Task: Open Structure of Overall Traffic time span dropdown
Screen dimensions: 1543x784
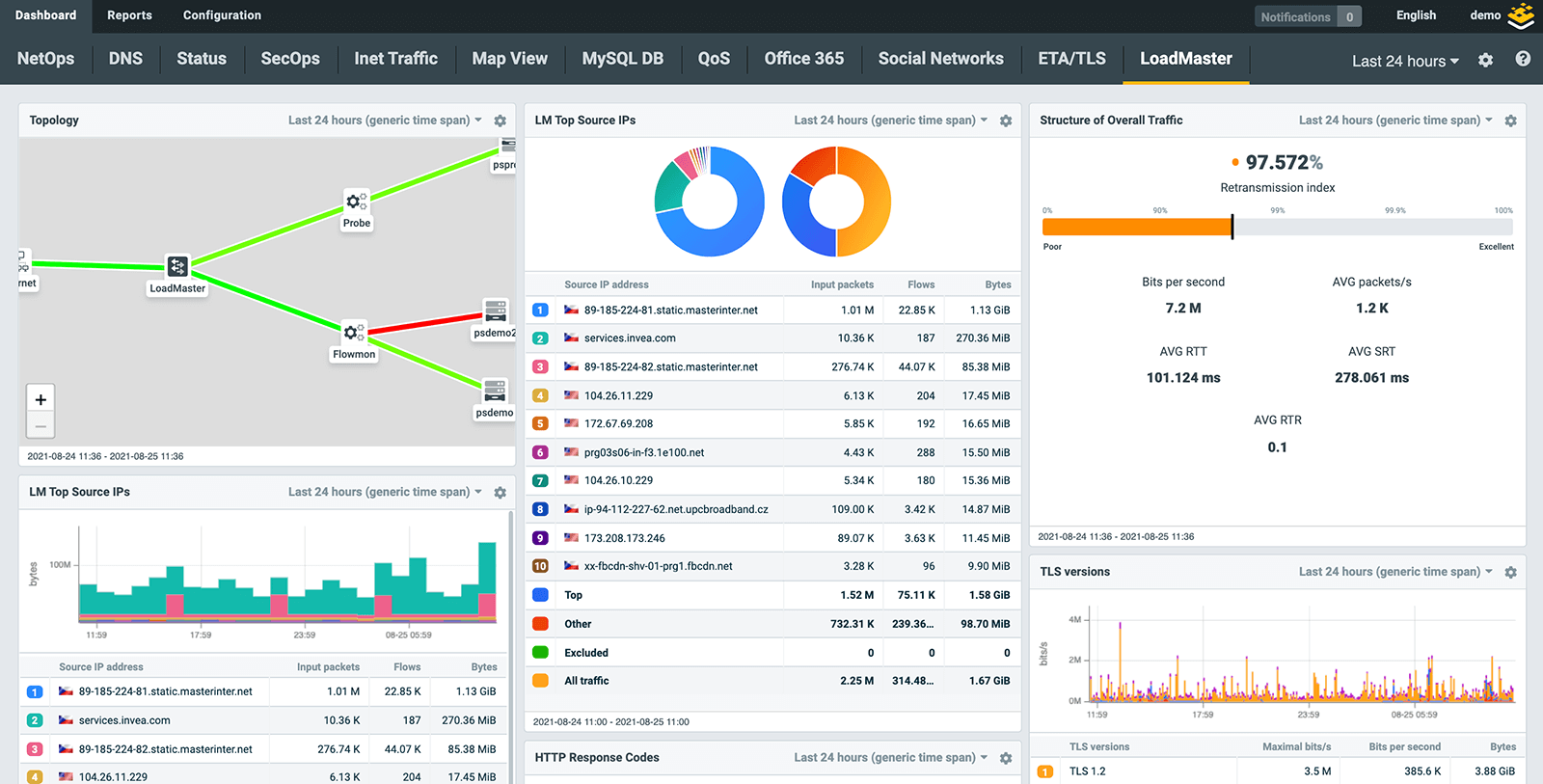Action: coord(1395,121)
